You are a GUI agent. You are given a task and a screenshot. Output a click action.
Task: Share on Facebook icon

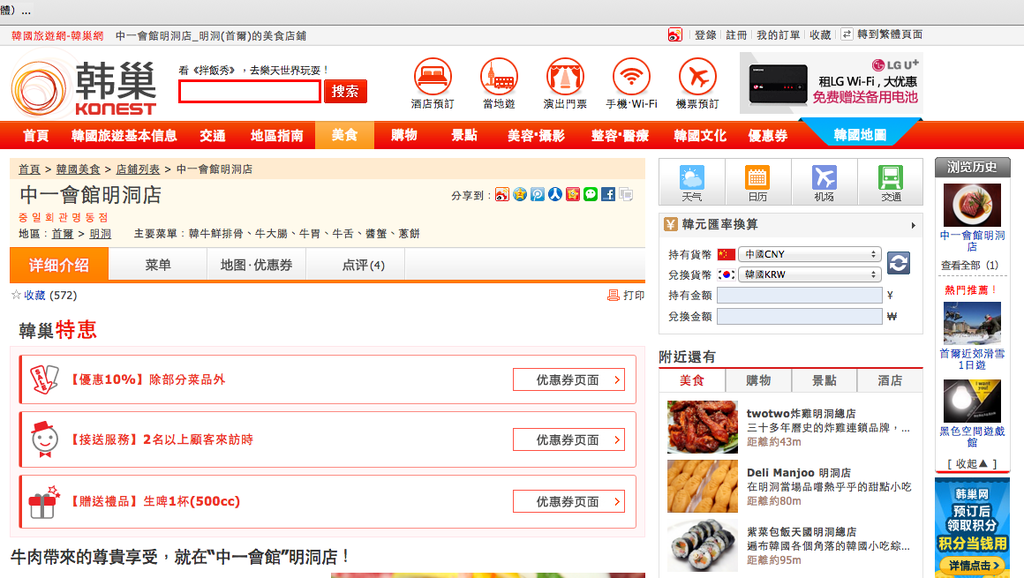pos(608,194)
